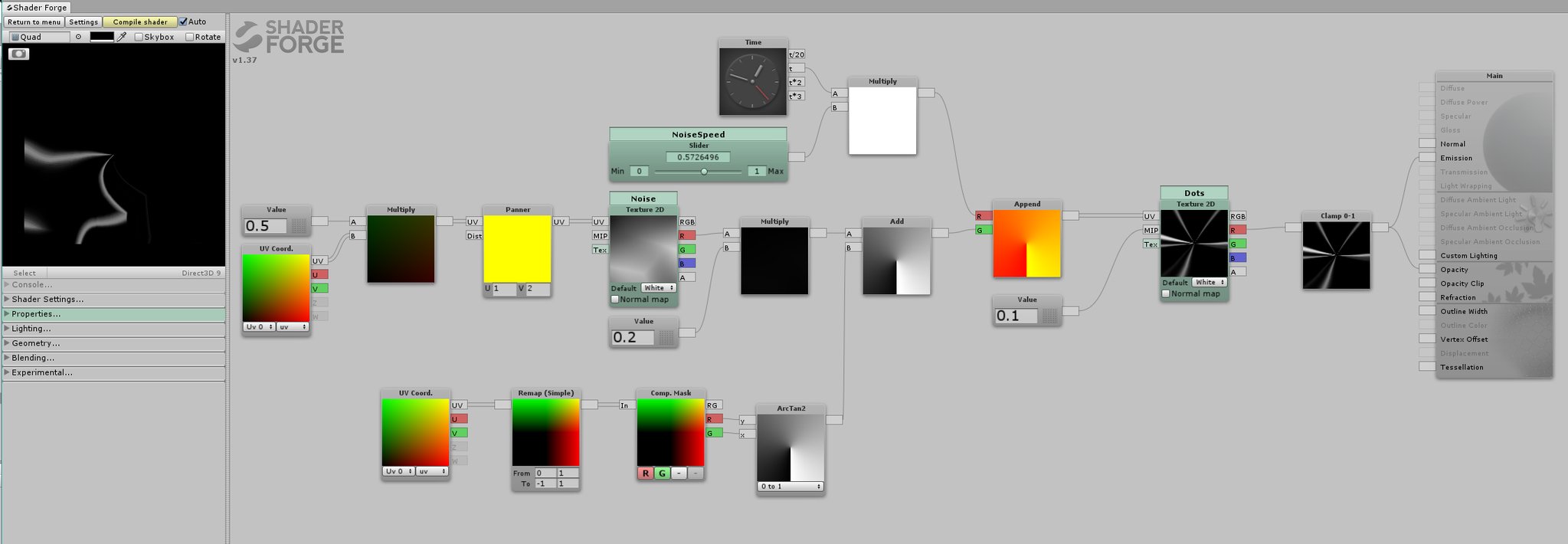Pick background color with the eyedropper icon
This screenshot has height=544, width=1568.
[x=122, y=37]
